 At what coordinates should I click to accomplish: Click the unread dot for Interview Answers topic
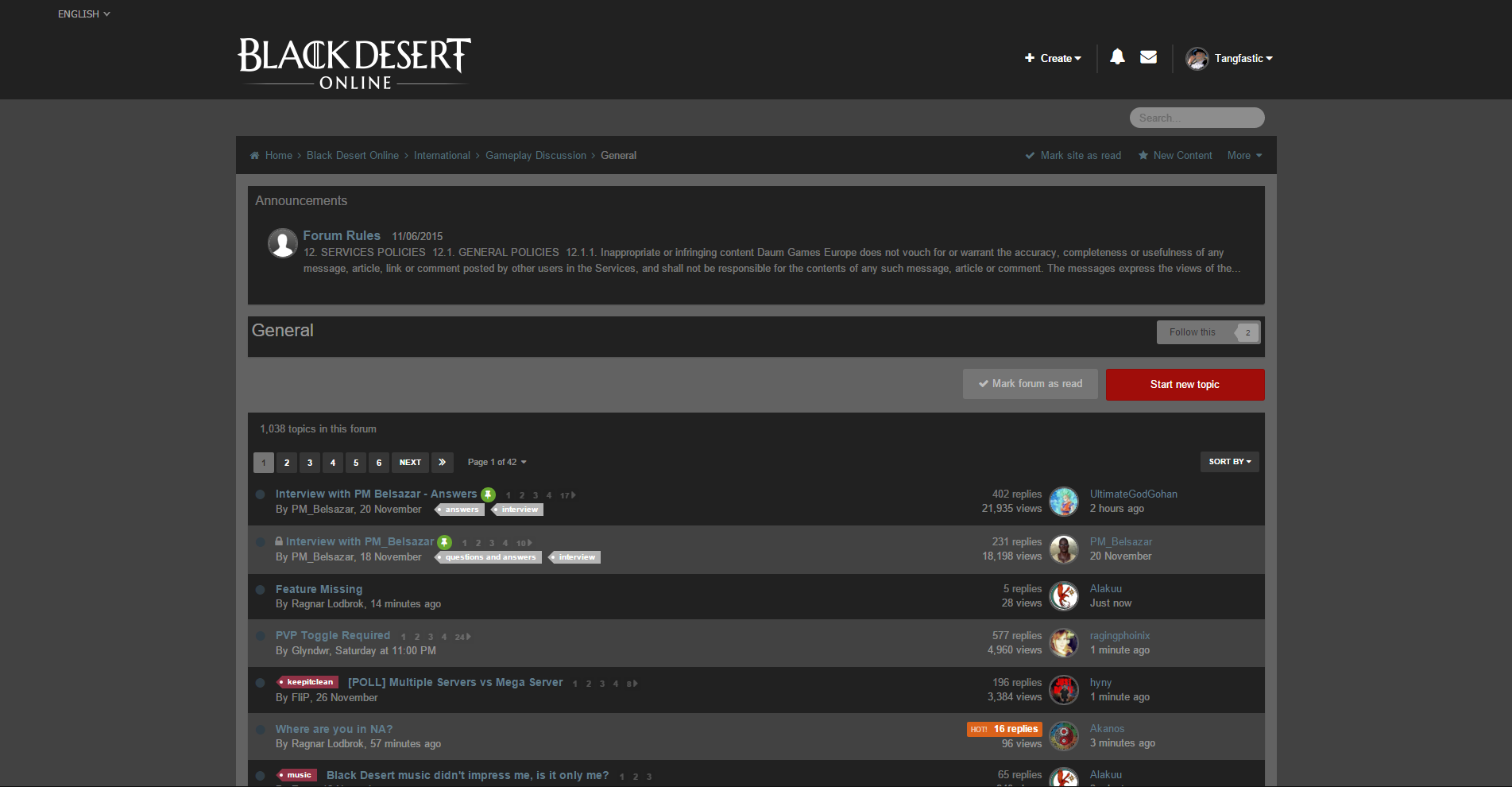coord(260,494)
